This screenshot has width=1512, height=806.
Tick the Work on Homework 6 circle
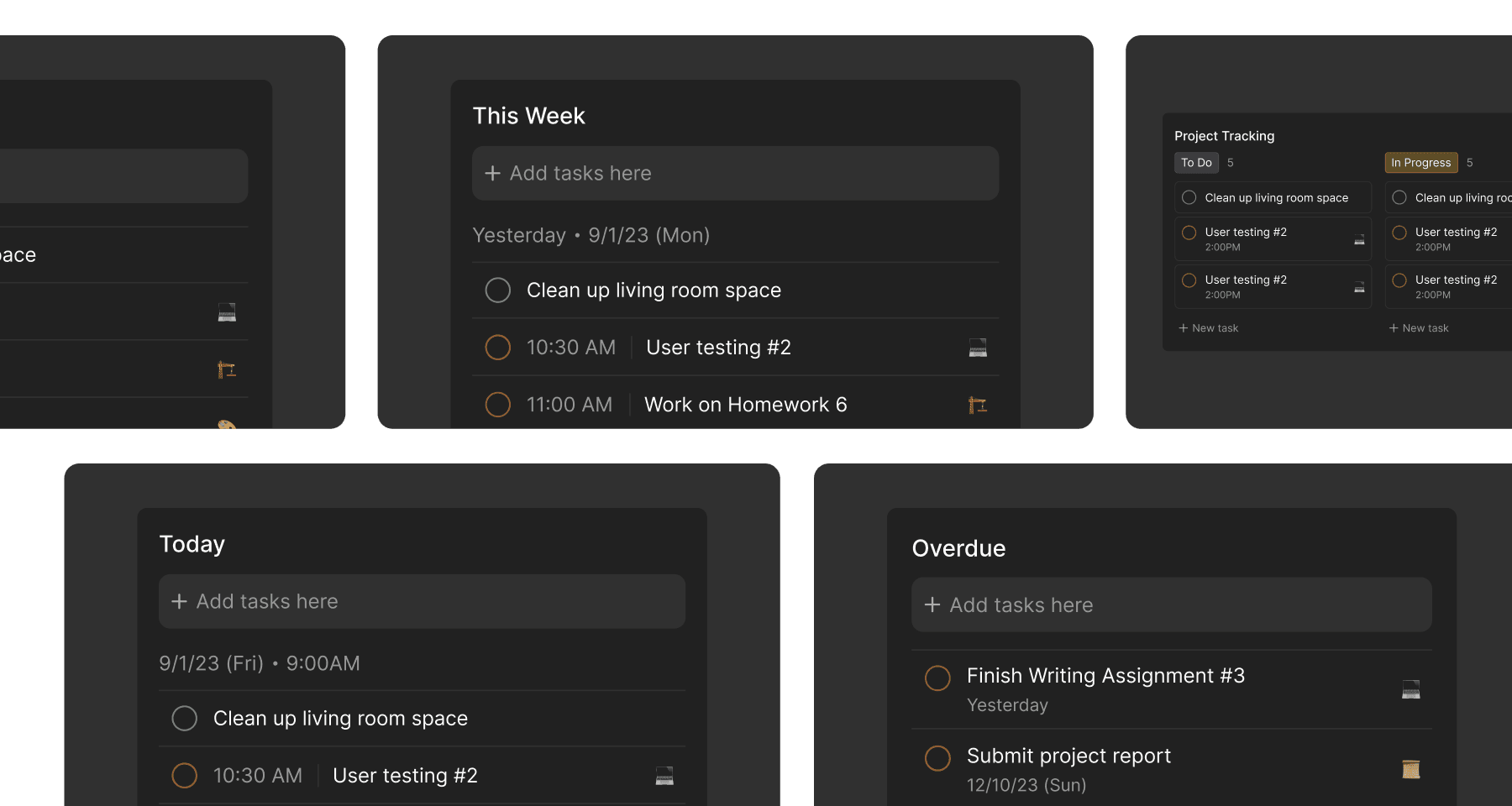(x=498, y=405)
